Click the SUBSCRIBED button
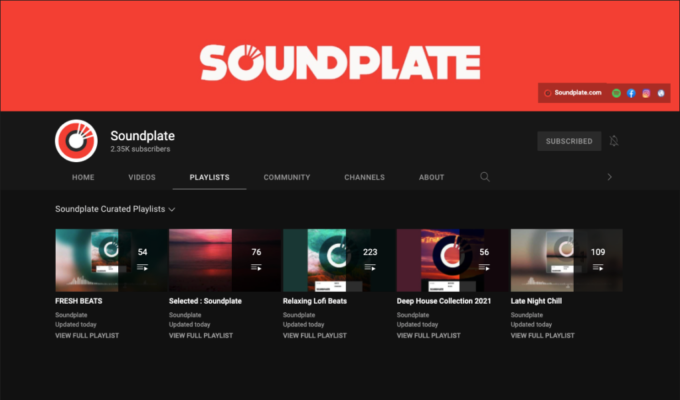 coord(569,141)
